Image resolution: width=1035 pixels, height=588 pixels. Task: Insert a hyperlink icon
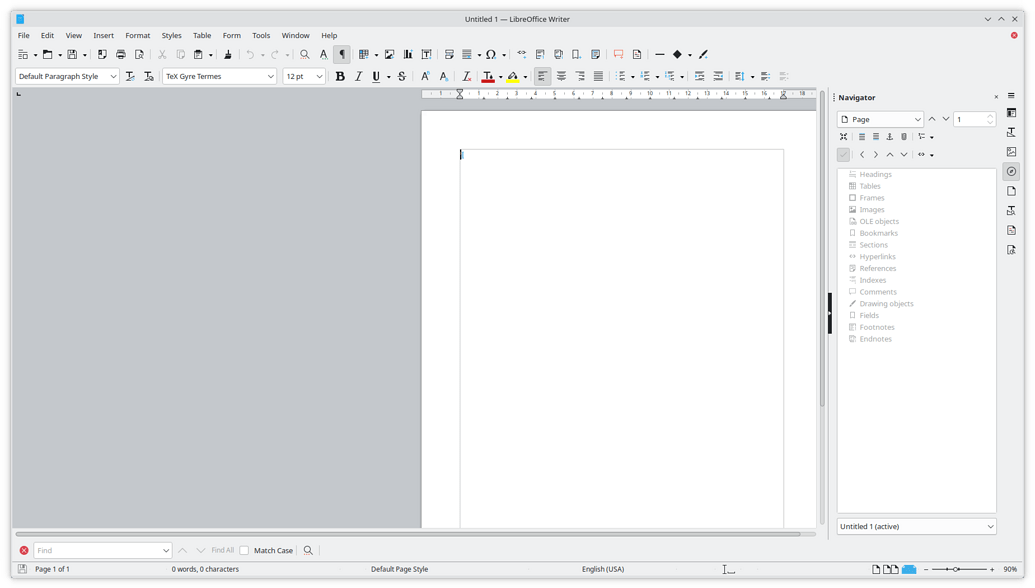pyautogui.click(x=521, y=55)
